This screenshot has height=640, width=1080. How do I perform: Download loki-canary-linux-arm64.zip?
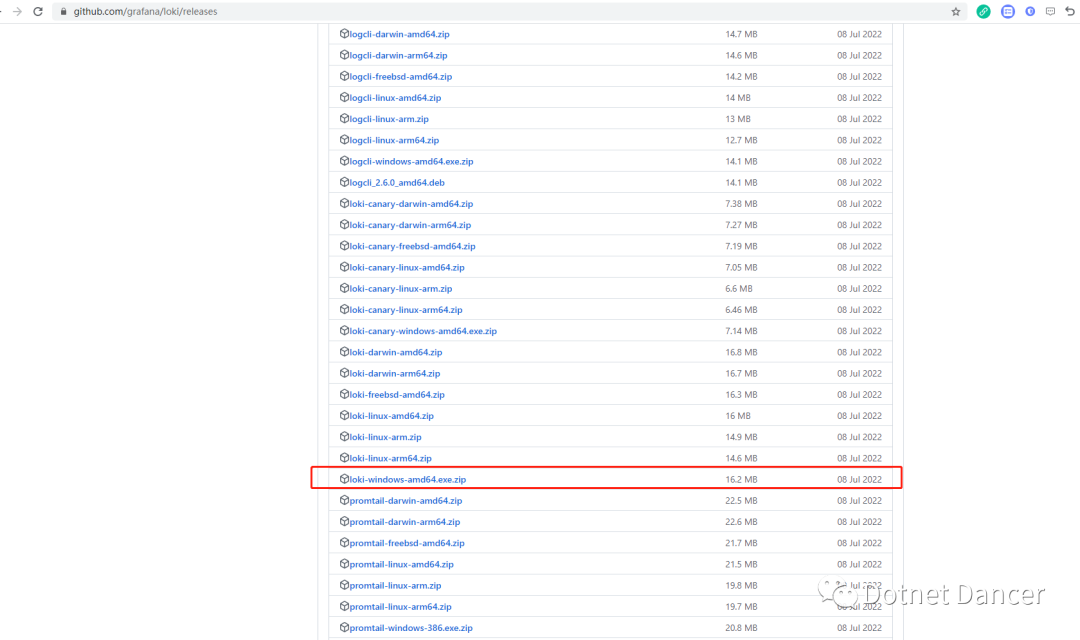pos(406,310)
